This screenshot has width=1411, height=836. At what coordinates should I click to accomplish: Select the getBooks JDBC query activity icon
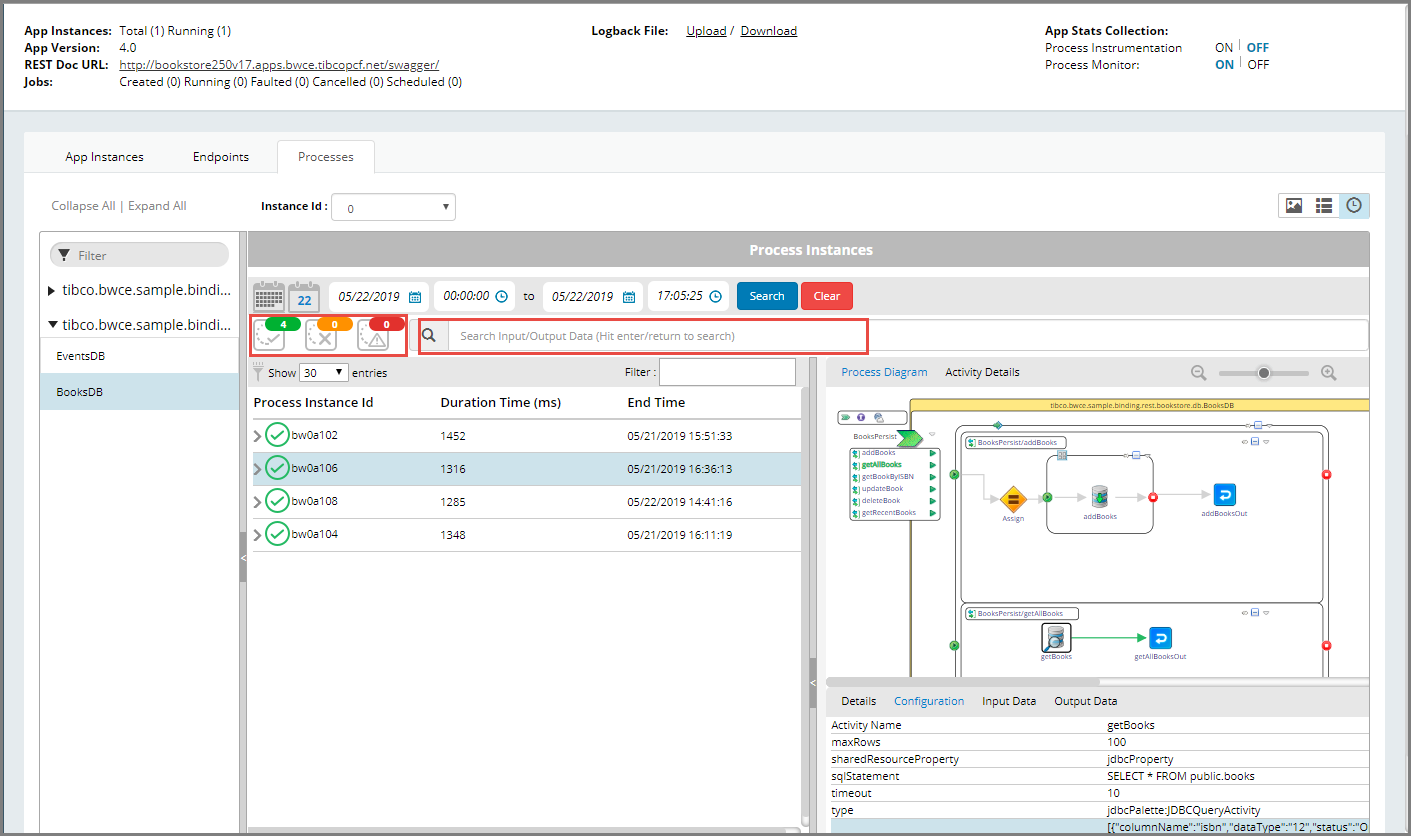(x=1056, y=637)
